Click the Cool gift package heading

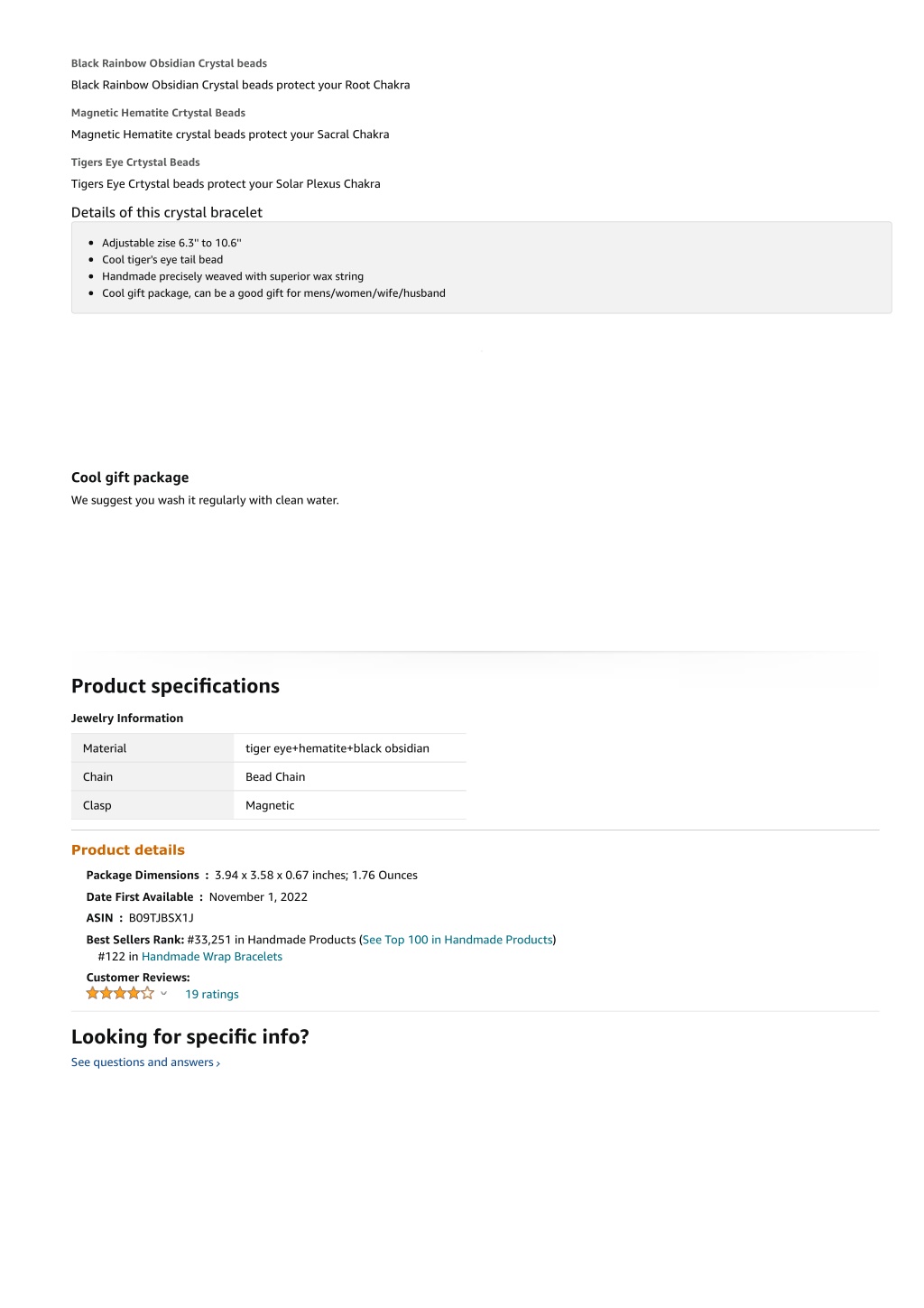click(x=130, y=478)
